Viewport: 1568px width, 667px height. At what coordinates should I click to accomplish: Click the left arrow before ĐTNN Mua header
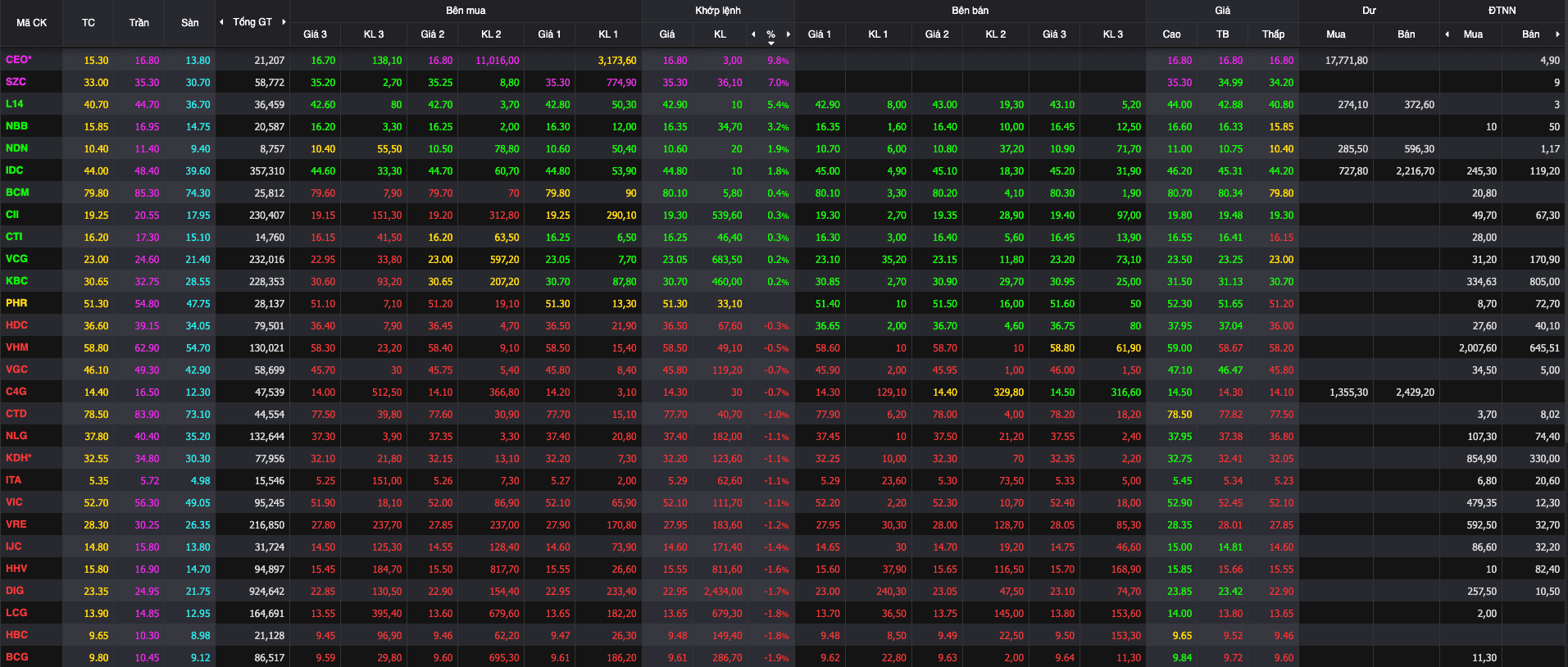(1447, 34)
